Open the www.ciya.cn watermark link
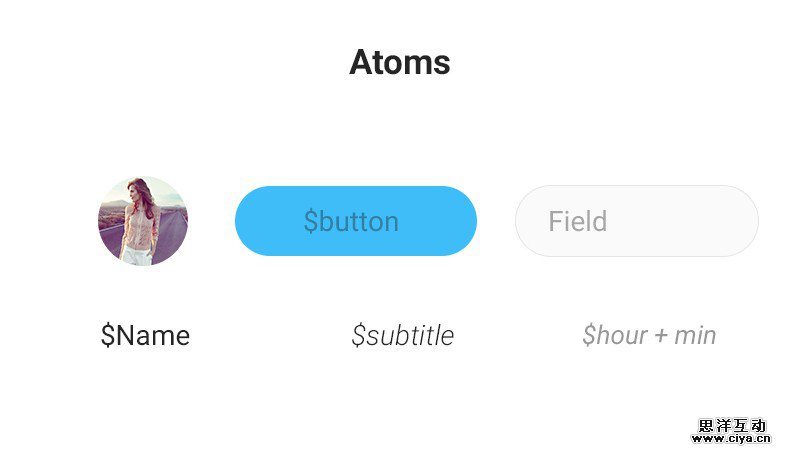Screen dimensions: 800x454 pyautogui.click(x=735, y=438)
